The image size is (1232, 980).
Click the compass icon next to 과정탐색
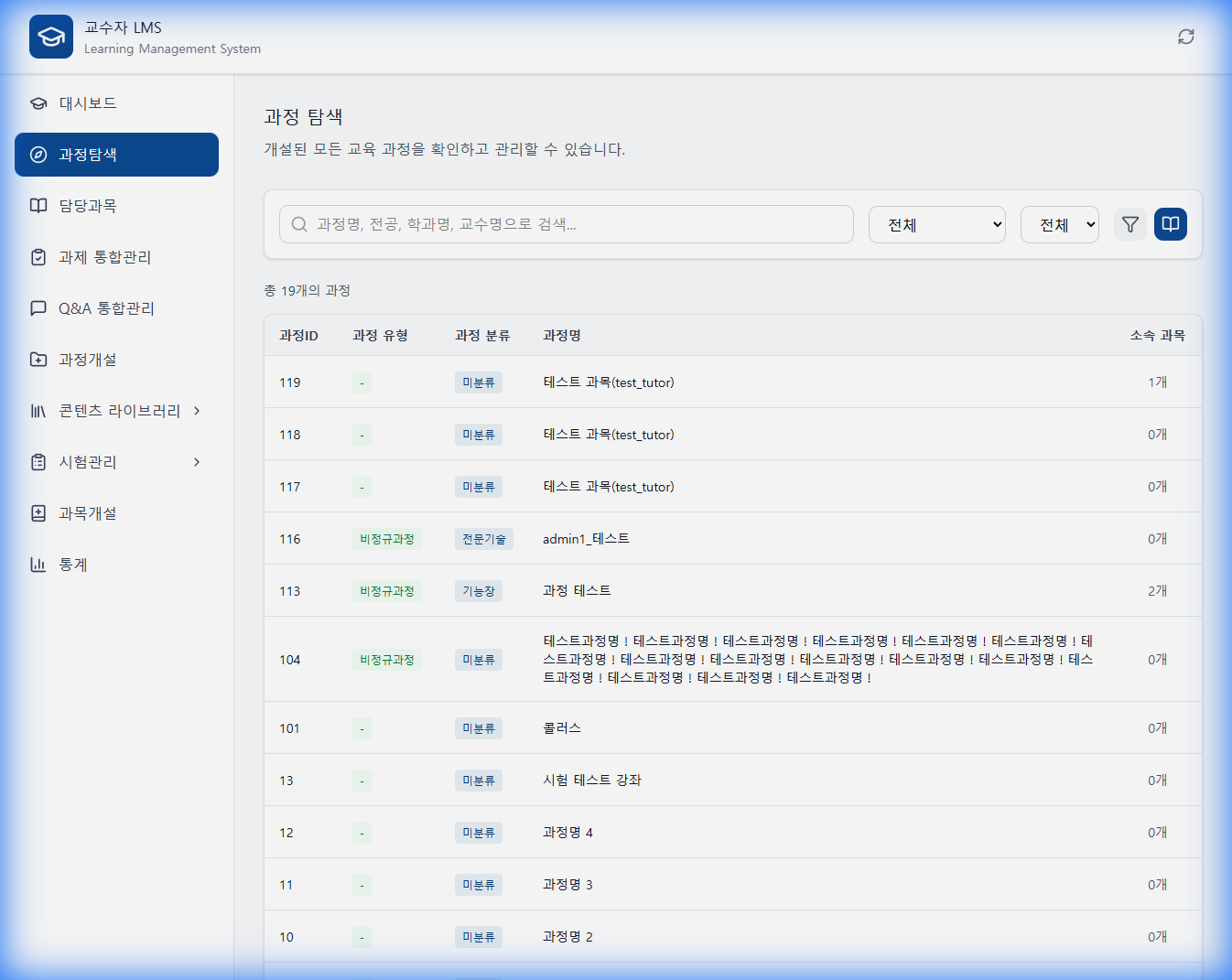38,154
